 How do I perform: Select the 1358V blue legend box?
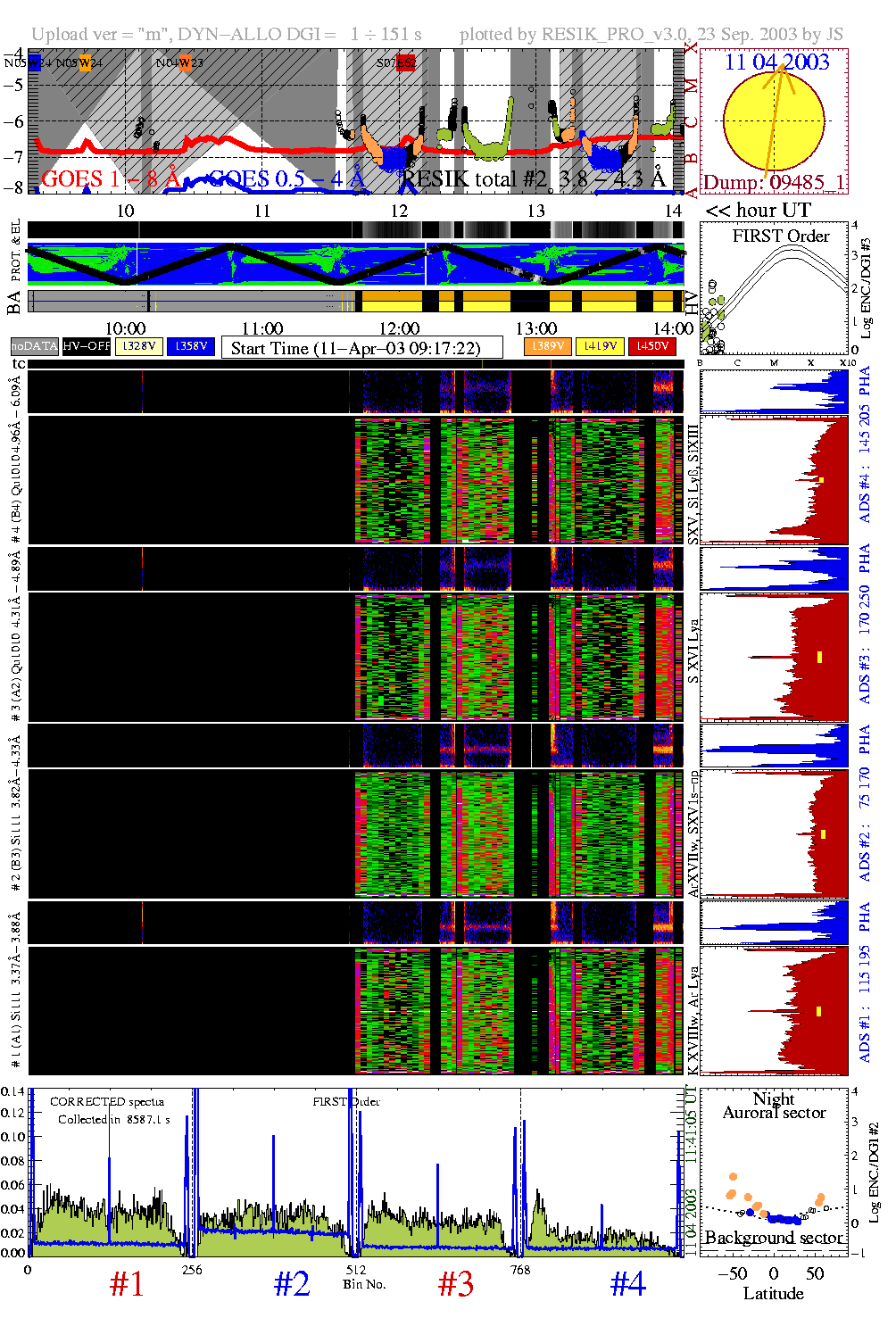pyautogui.click(x=191, y=346)
